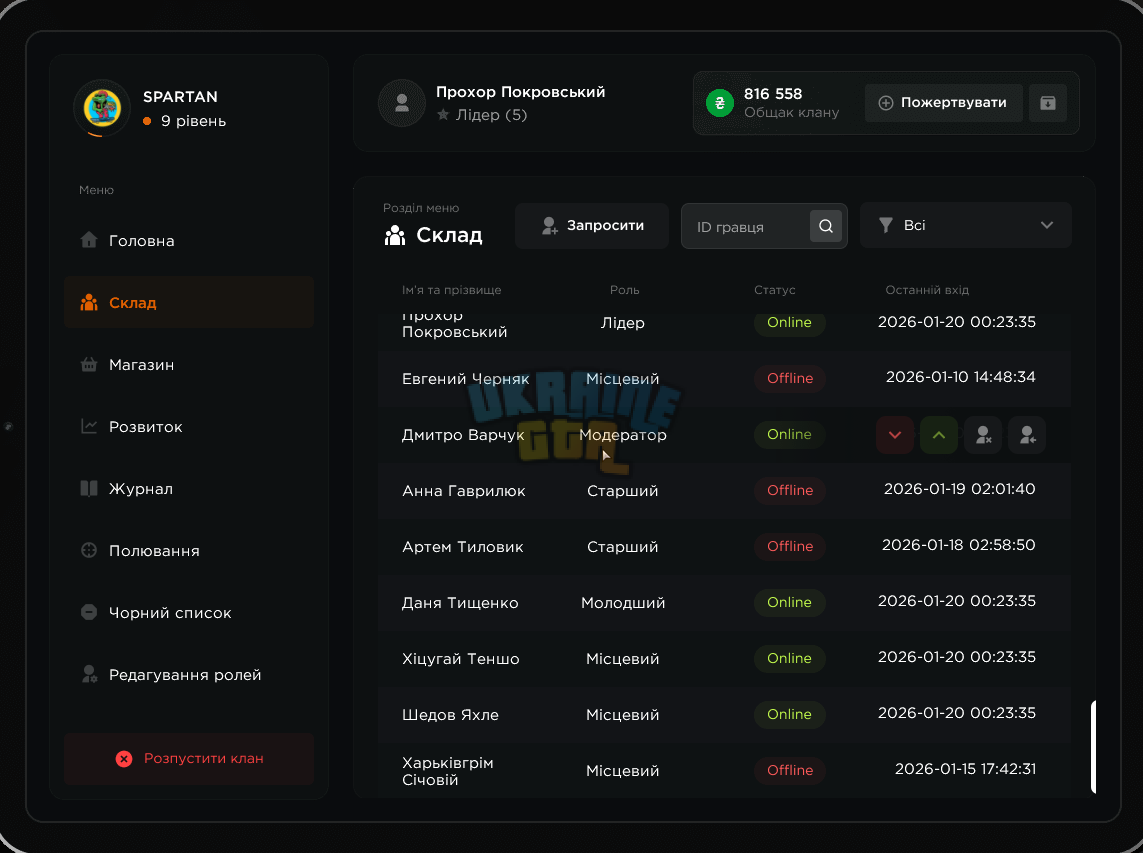This screenshot has height=853, width=1143.
Task: Kick member using the user-remove icon
Action: [x=983, y=435]
